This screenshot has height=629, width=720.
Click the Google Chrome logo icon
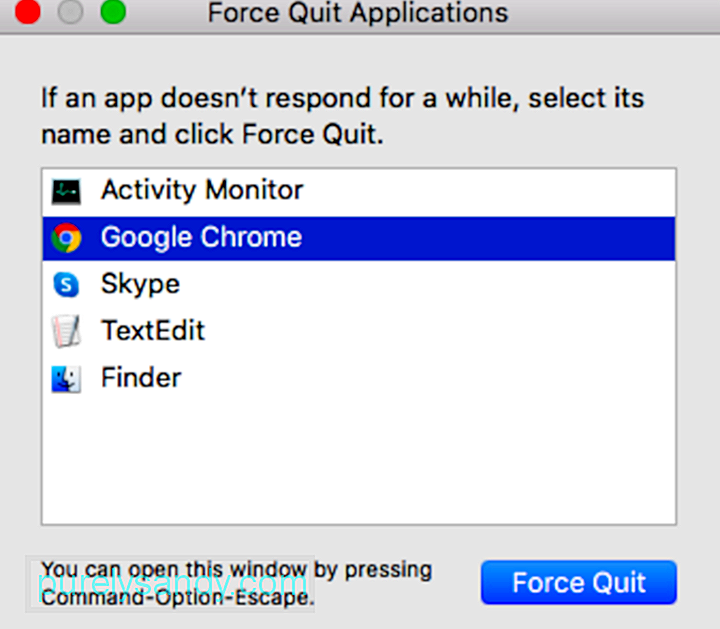(66, 238)
